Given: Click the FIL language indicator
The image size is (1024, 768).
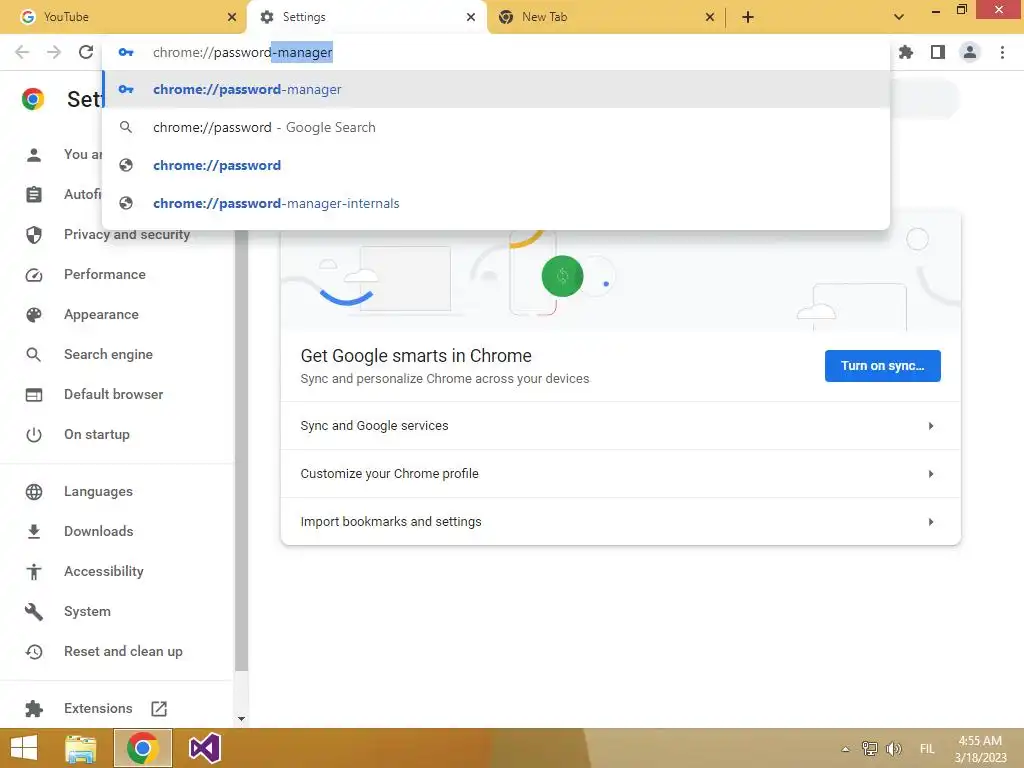Looking at the screenshot, I should click(x=927, y=749).
